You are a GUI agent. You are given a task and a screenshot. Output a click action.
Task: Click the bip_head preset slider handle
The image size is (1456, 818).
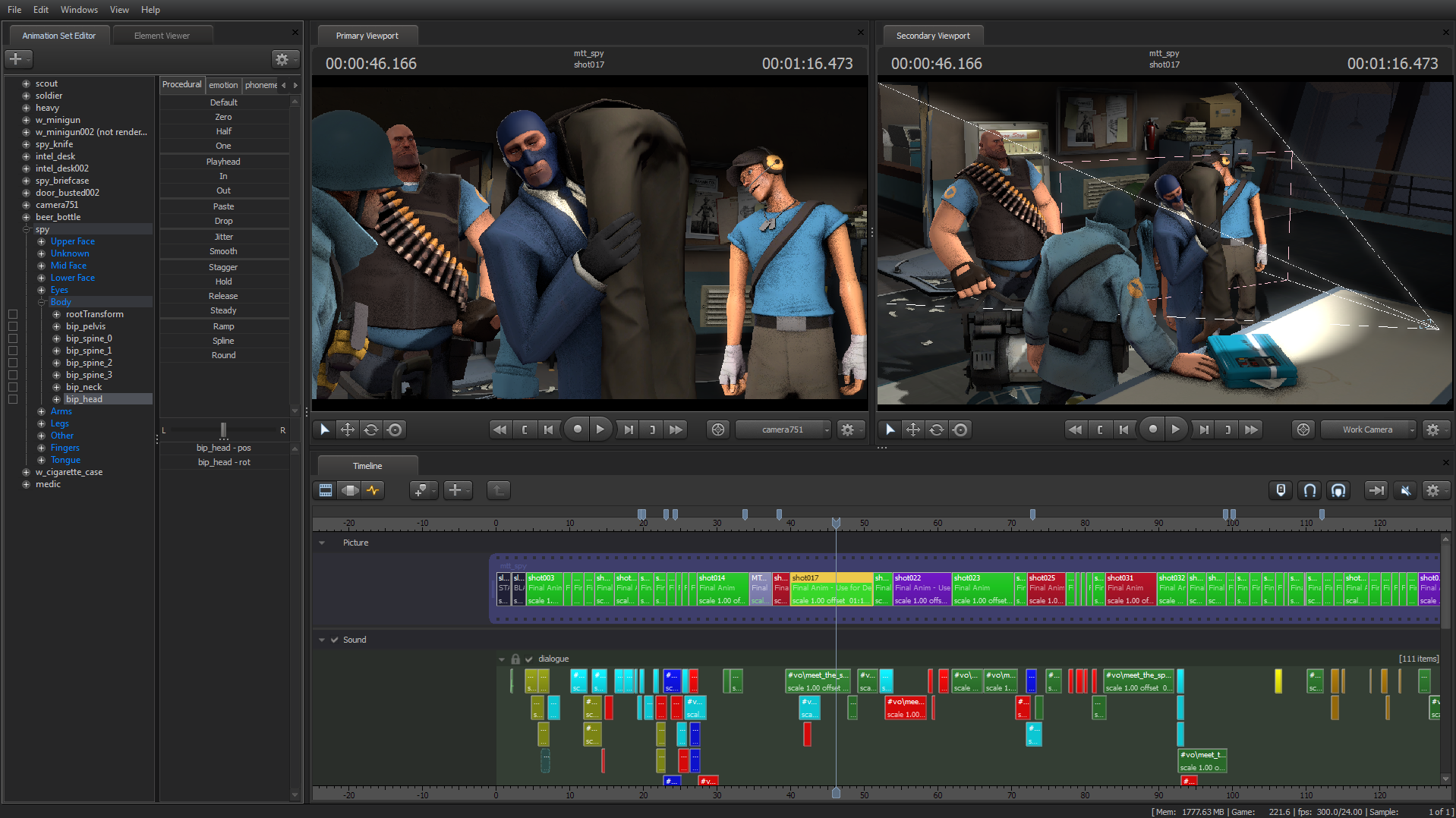pyautogui.click(x=223, y=430)
